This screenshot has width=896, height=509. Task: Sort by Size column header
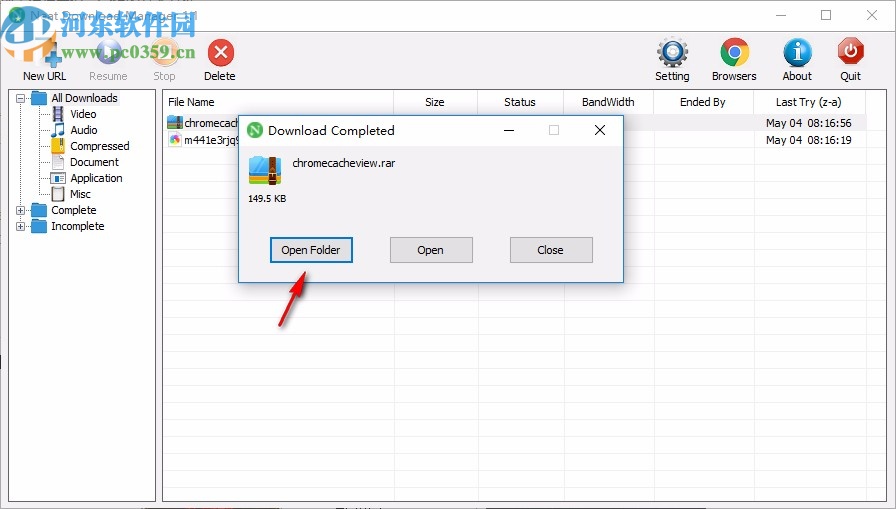(x=435, y=102)
